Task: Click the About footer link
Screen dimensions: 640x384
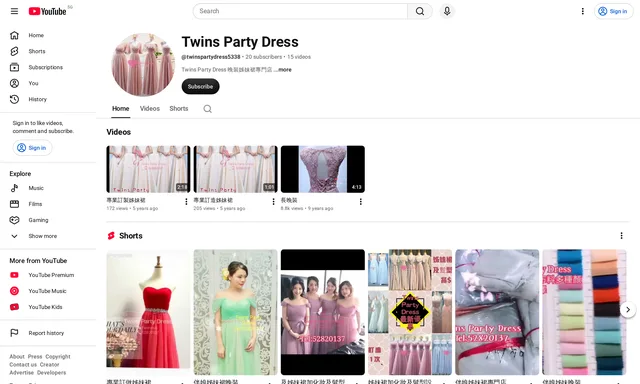Action: click(x=17, y=357)
